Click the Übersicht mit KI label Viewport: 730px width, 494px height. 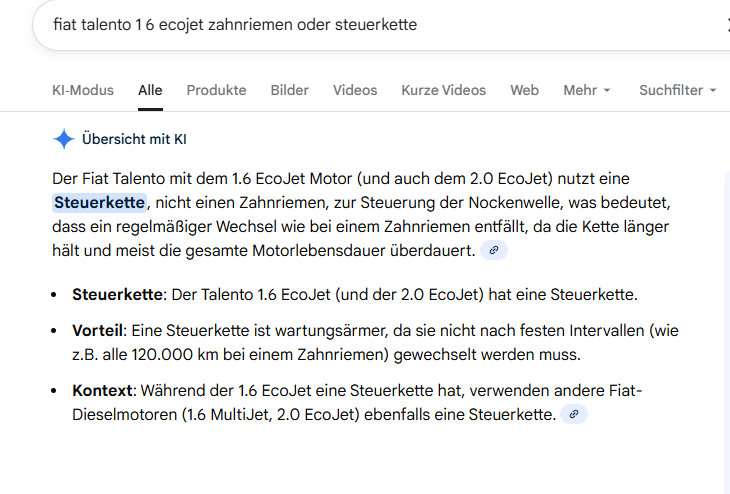point(134,139)
